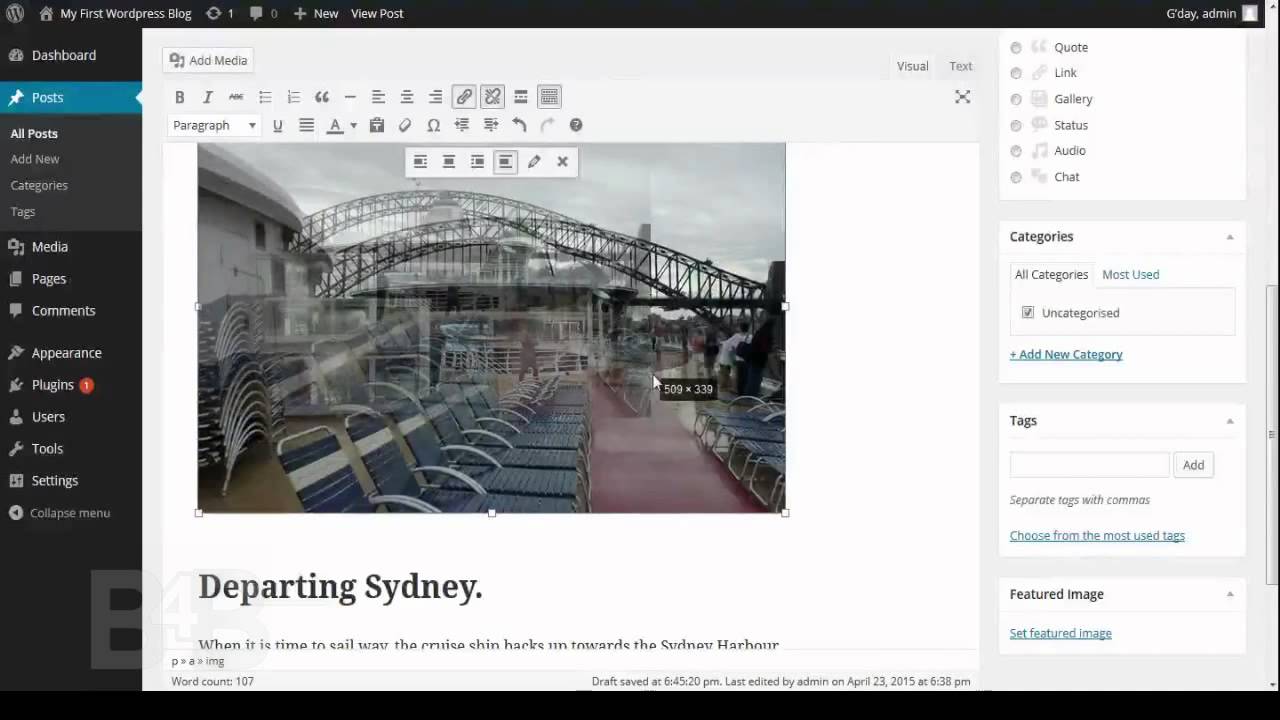Switch to the Text editor tab
Image resolution: width=1280 pixels, height=720 pixels.
point(961,66)
